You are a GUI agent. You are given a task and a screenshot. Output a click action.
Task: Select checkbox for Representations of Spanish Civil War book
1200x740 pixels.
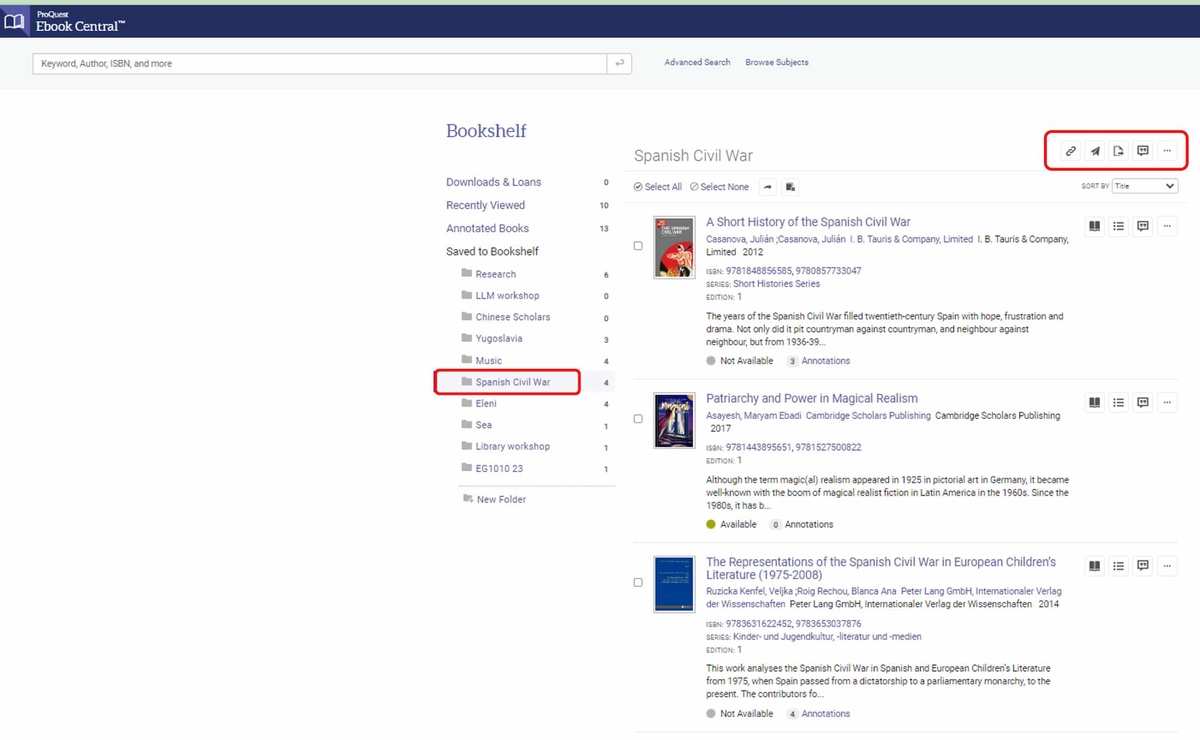point(638,582)
